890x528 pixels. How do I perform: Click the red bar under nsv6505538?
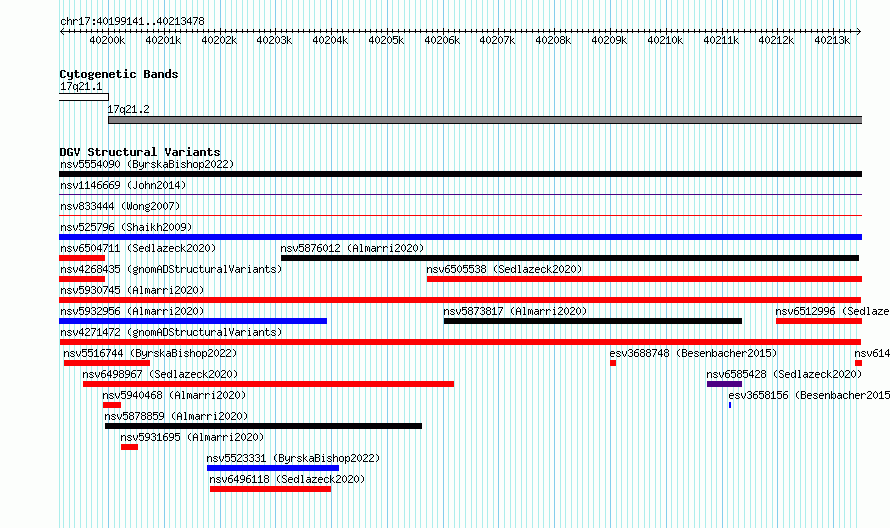pos(644,279)
